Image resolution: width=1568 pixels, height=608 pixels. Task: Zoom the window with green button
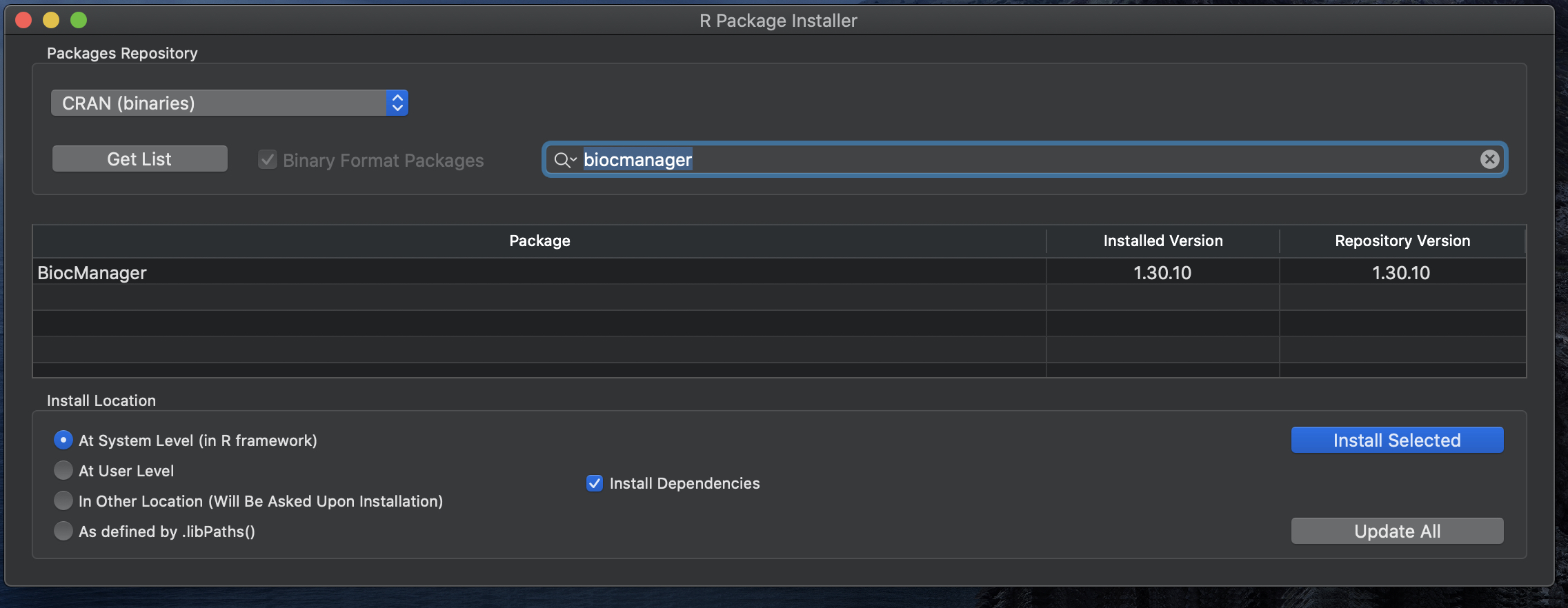pos(79,21)
